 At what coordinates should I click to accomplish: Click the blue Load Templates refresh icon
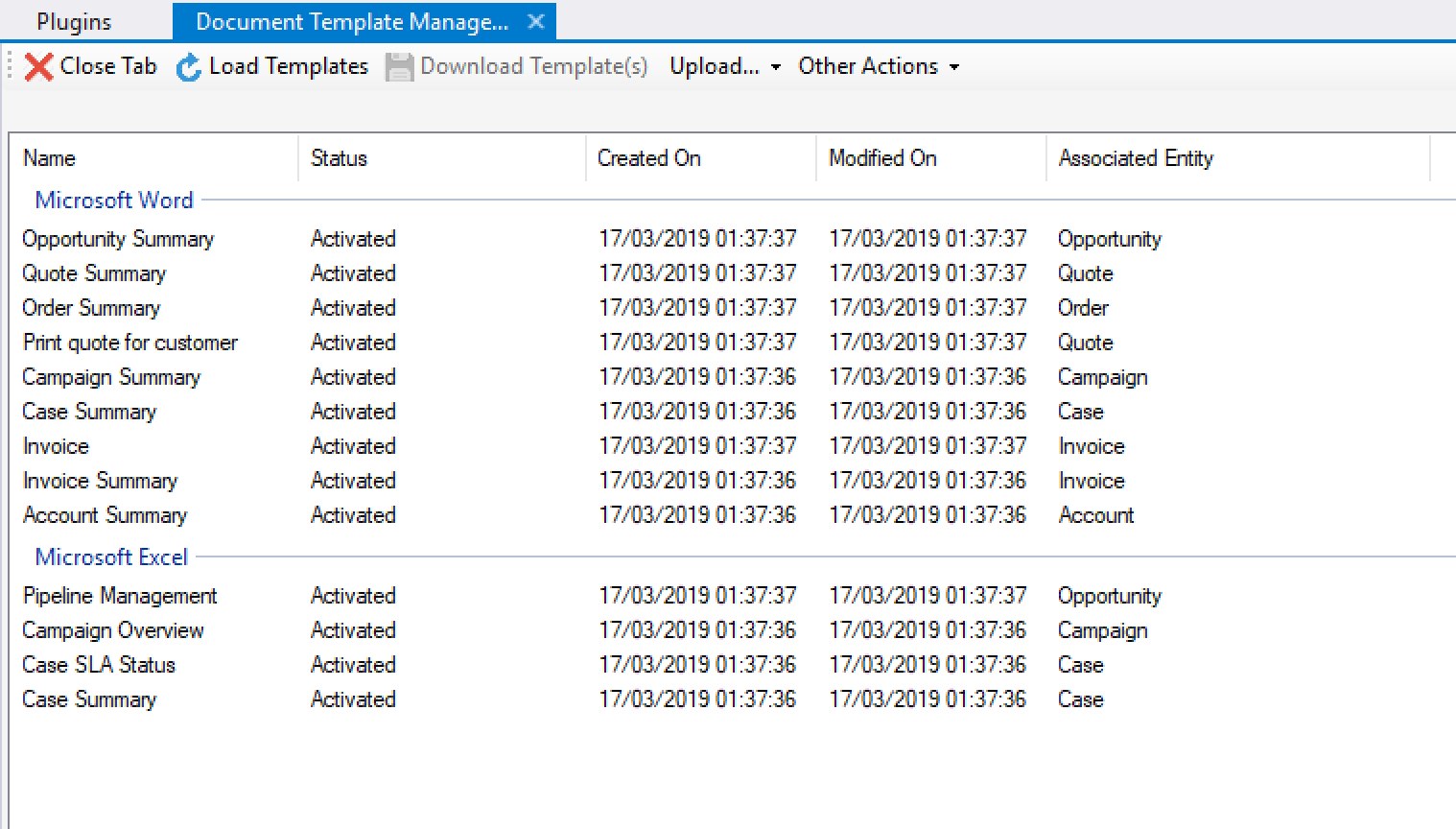coord(188,65)
